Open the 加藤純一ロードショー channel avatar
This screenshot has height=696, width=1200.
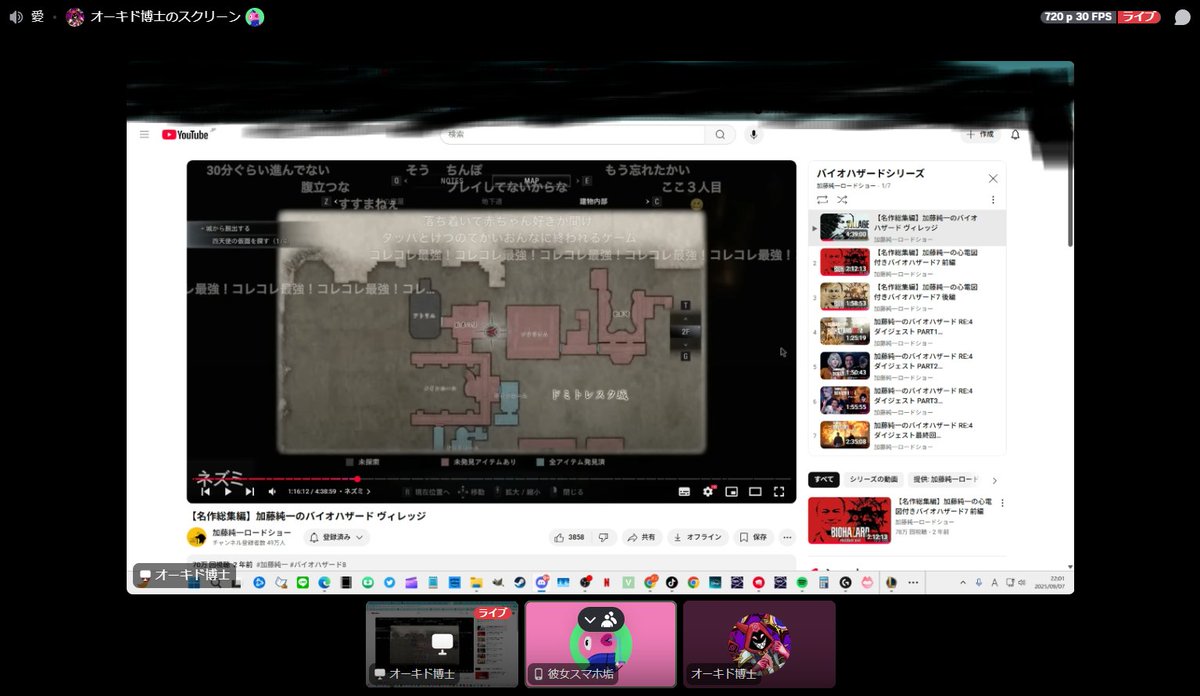click(x=197, y=537)
